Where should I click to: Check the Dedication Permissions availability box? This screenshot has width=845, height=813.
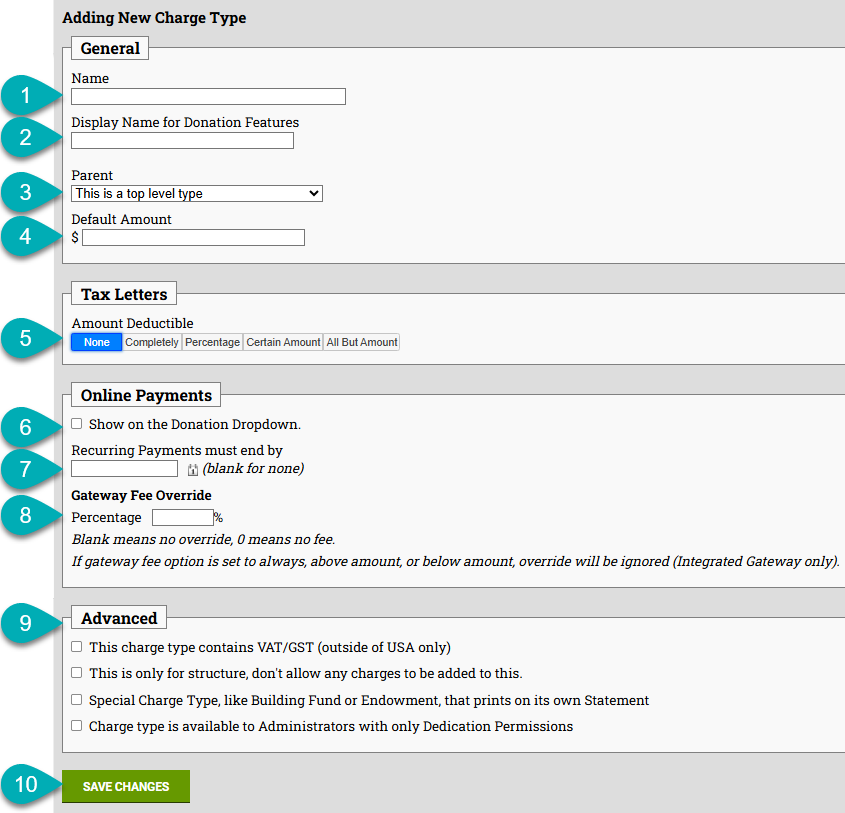pyautogui.click(x=77, y=726)
